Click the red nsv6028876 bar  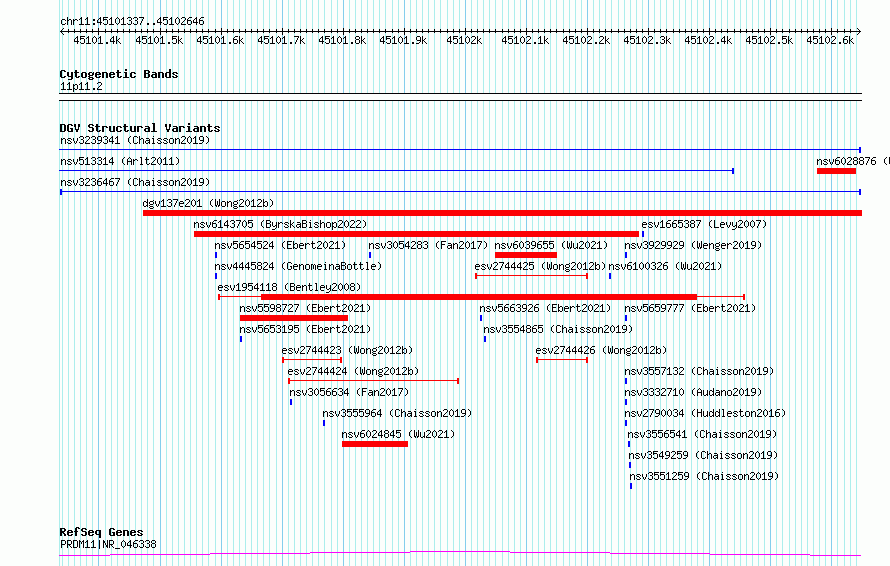[x=837, y=171]
